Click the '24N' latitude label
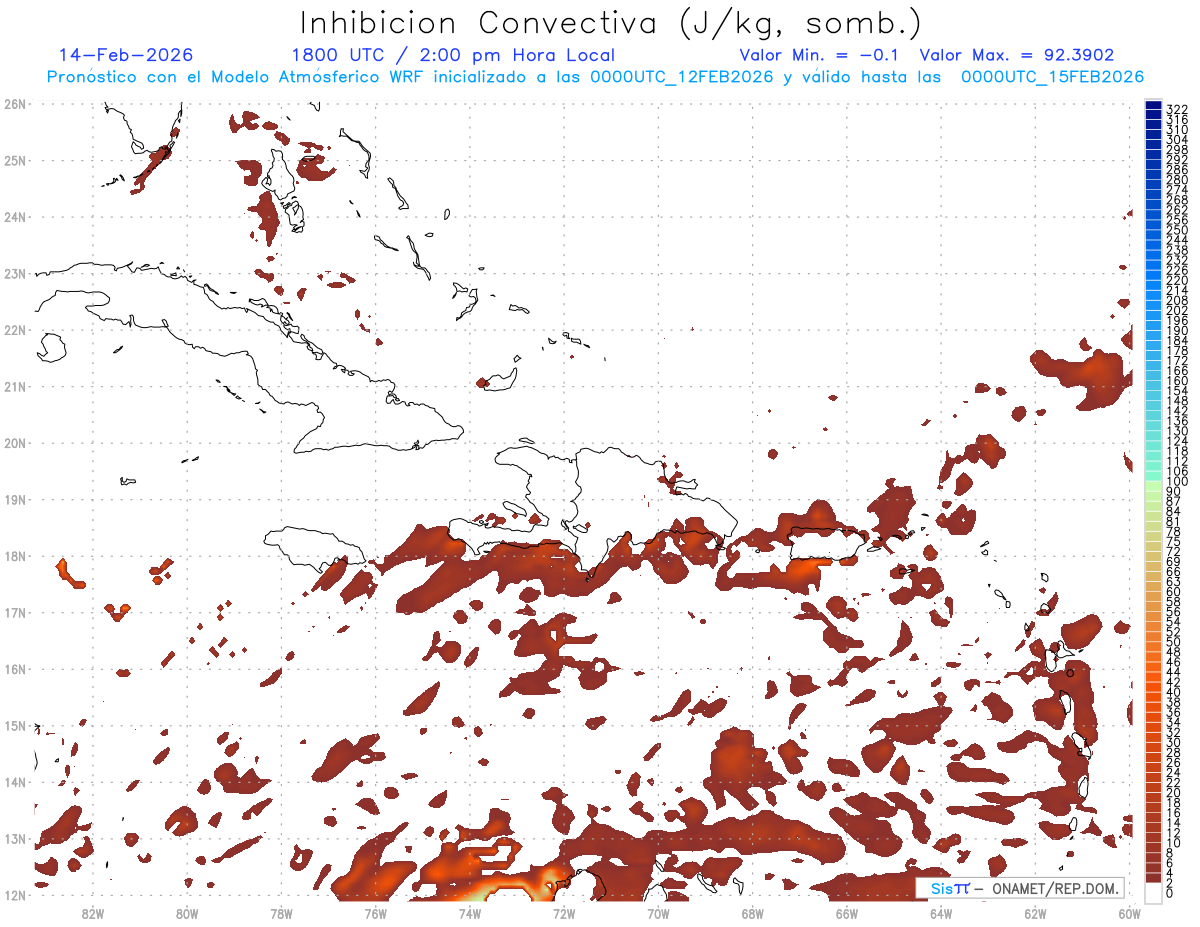This screenshot has width=1200, height=927. [14, 217]
